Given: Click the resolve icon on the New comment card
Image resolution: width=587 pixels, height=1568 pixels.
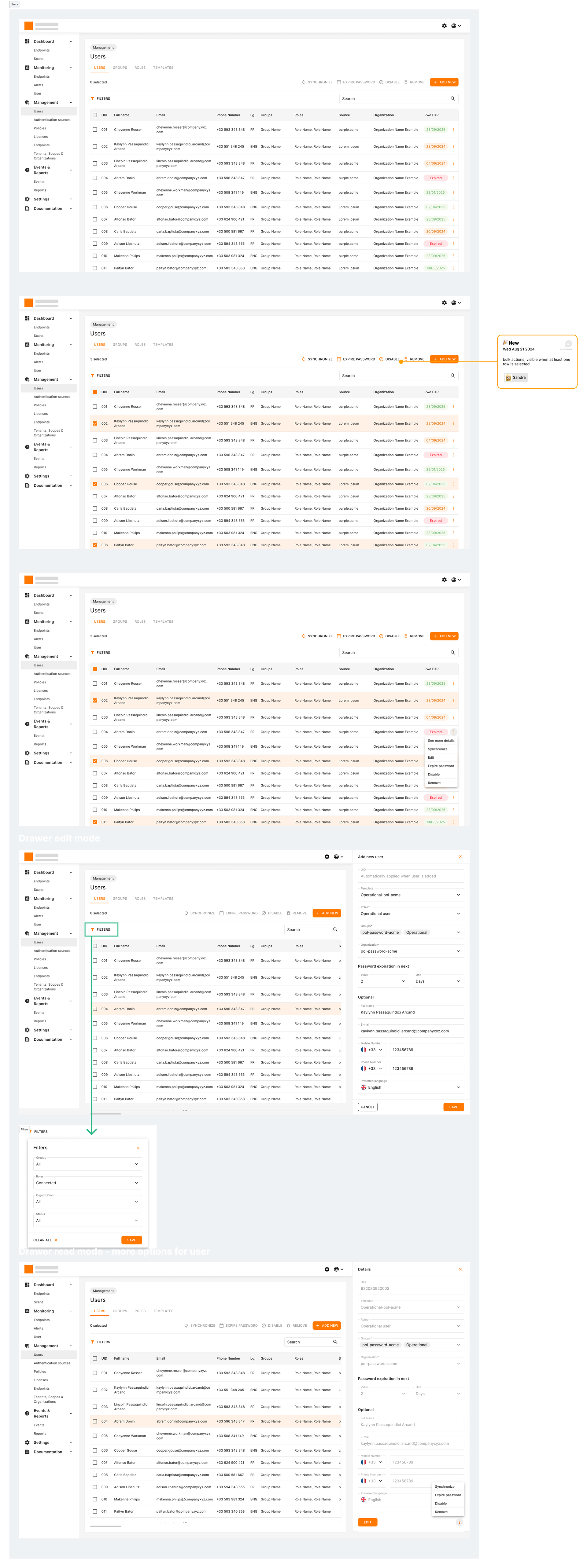Looking at the screenshot, I should point(568,344).
